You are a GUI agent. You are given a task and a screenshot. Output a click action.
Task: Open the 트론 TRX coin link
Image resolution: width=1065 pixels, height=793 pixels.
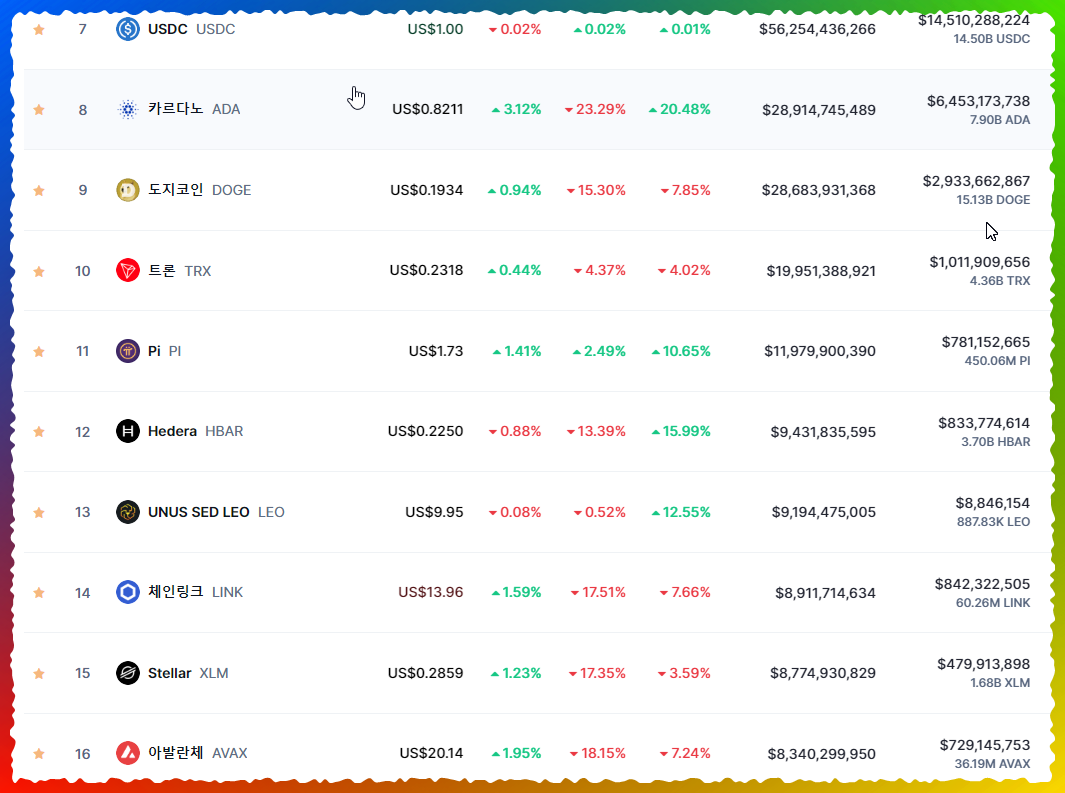[x=179, y=270]
